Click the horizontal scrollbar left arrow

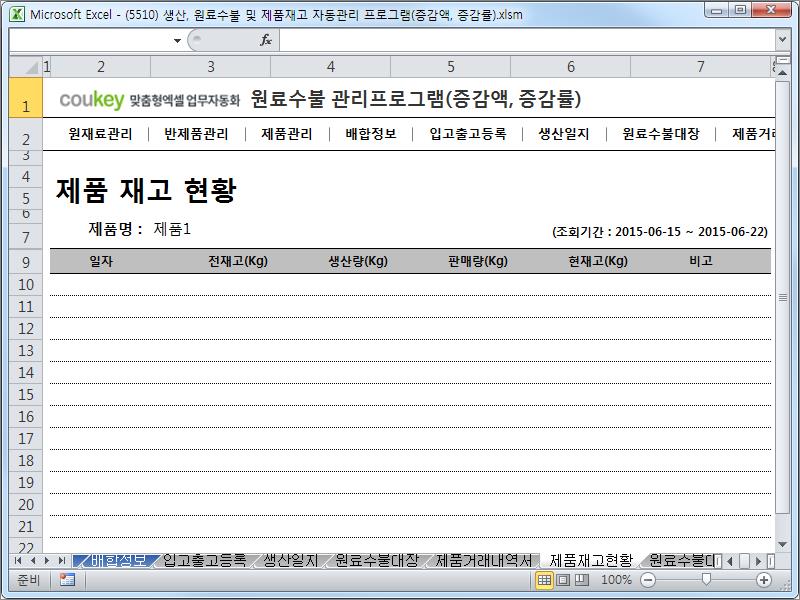point(730,561)
